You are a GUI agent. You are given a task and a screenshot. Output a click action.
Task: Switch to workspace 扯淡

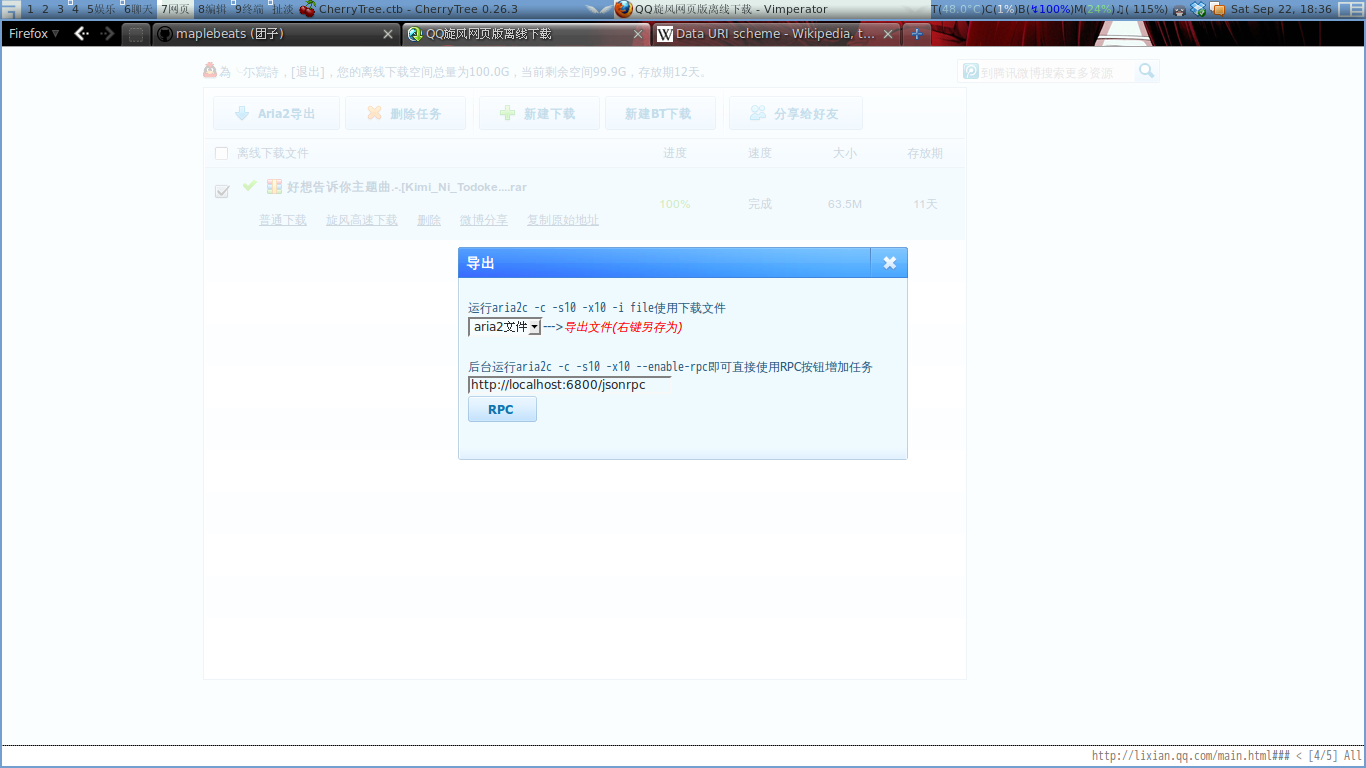[x=282, y=9]
